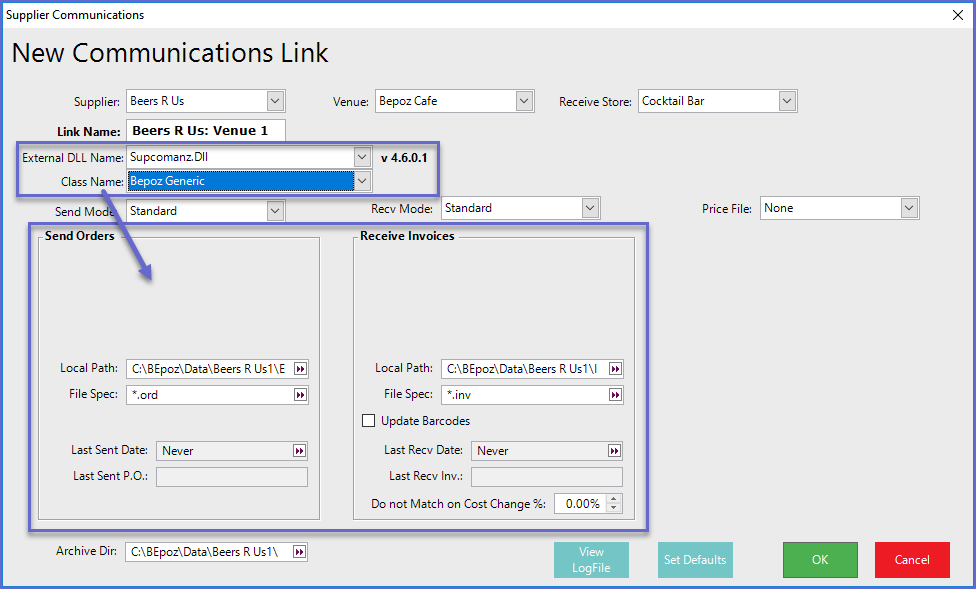976x589 pixels.
Task: Expand the Send Mode dropdown
Action: coord(275,211)
